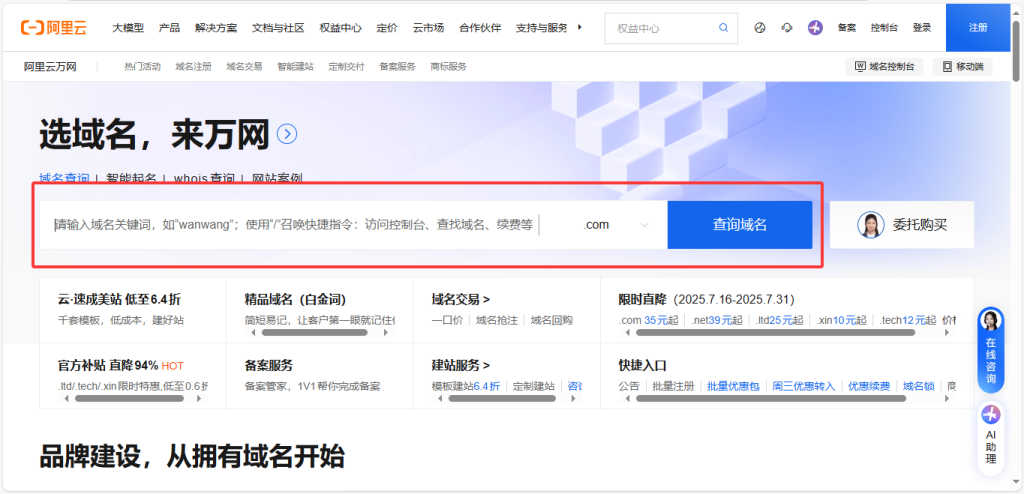Click the 移动端 phone icon
The image size is (1024, 494).
pyautogui.click(x=947, y=67)
